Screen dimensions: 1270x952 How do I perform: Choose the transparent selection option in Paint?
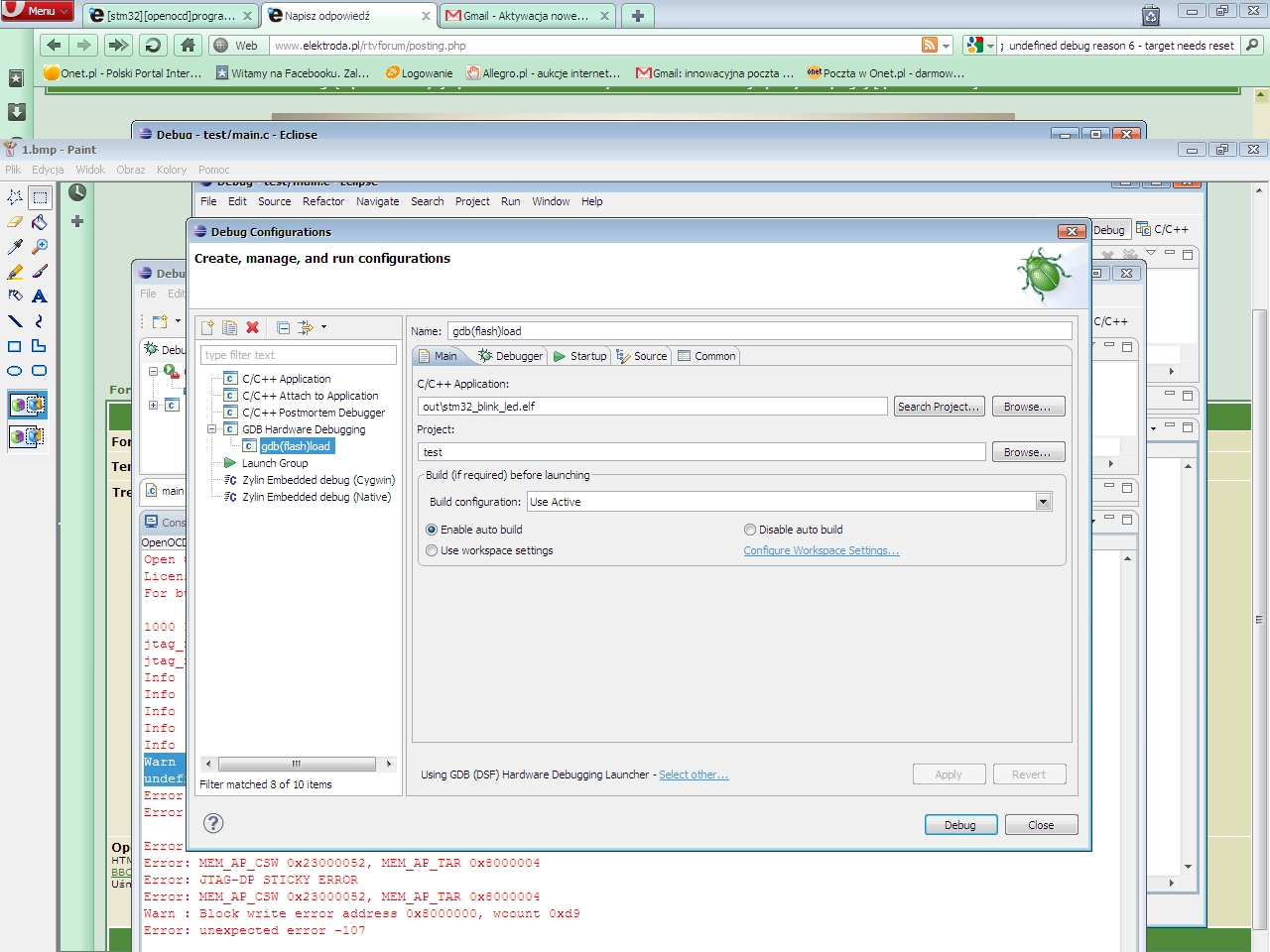pyautogui.click(x=28, y=435)
